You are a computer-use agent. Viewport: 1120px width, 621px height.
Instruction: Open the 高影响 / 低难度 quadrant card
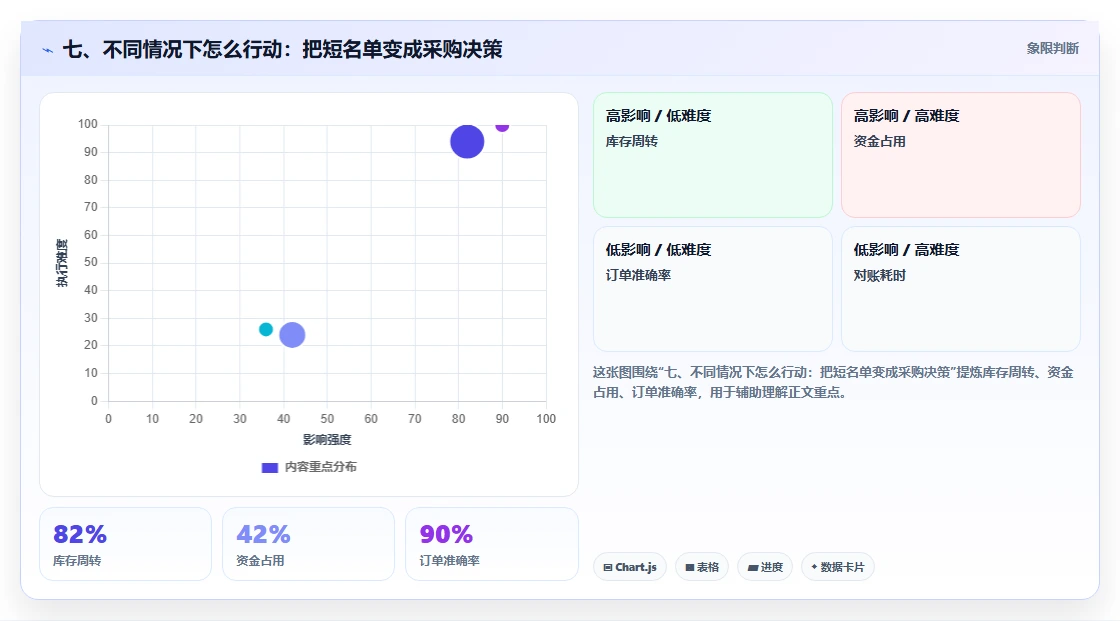[713, 155]
